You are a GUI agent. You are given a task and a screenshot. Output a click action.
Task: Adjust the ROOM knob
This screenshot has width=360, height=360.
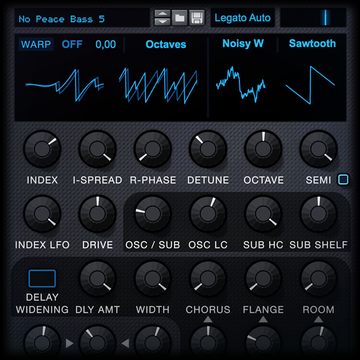coord(319,278)
